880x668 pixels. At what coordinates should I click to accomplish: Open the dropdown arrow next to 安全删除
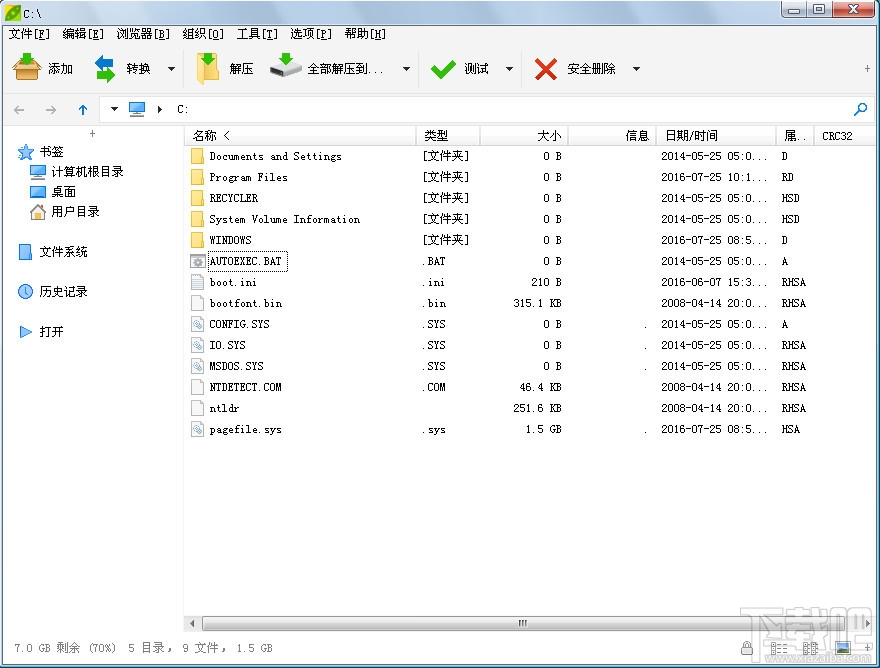click(636, 69)
